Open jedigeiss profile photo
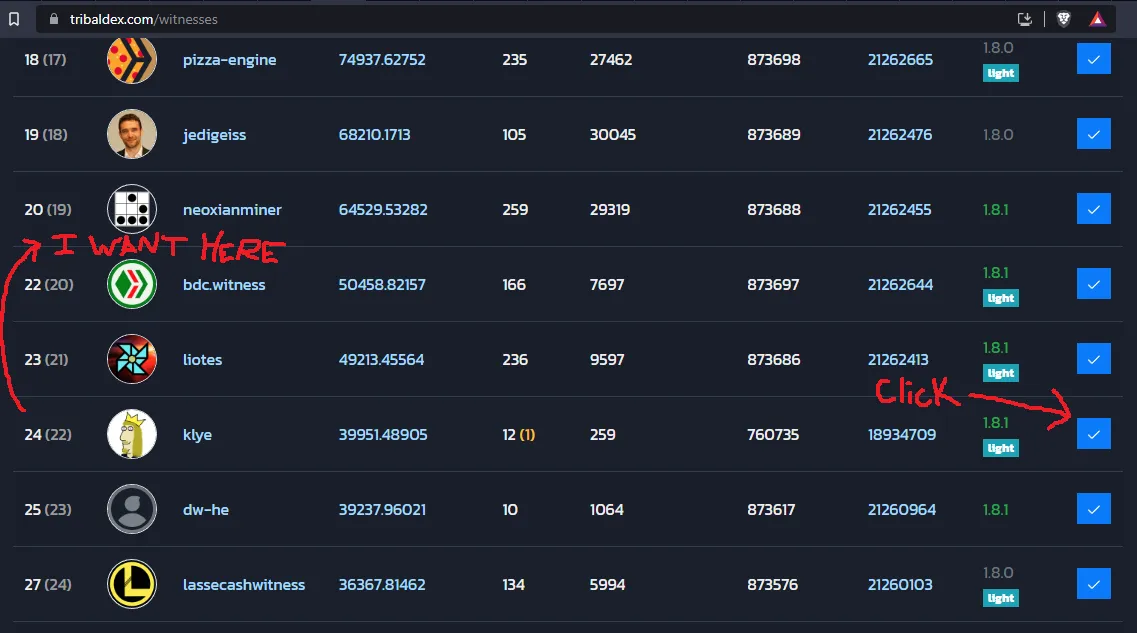1137x633 pixels. (132, 134)
